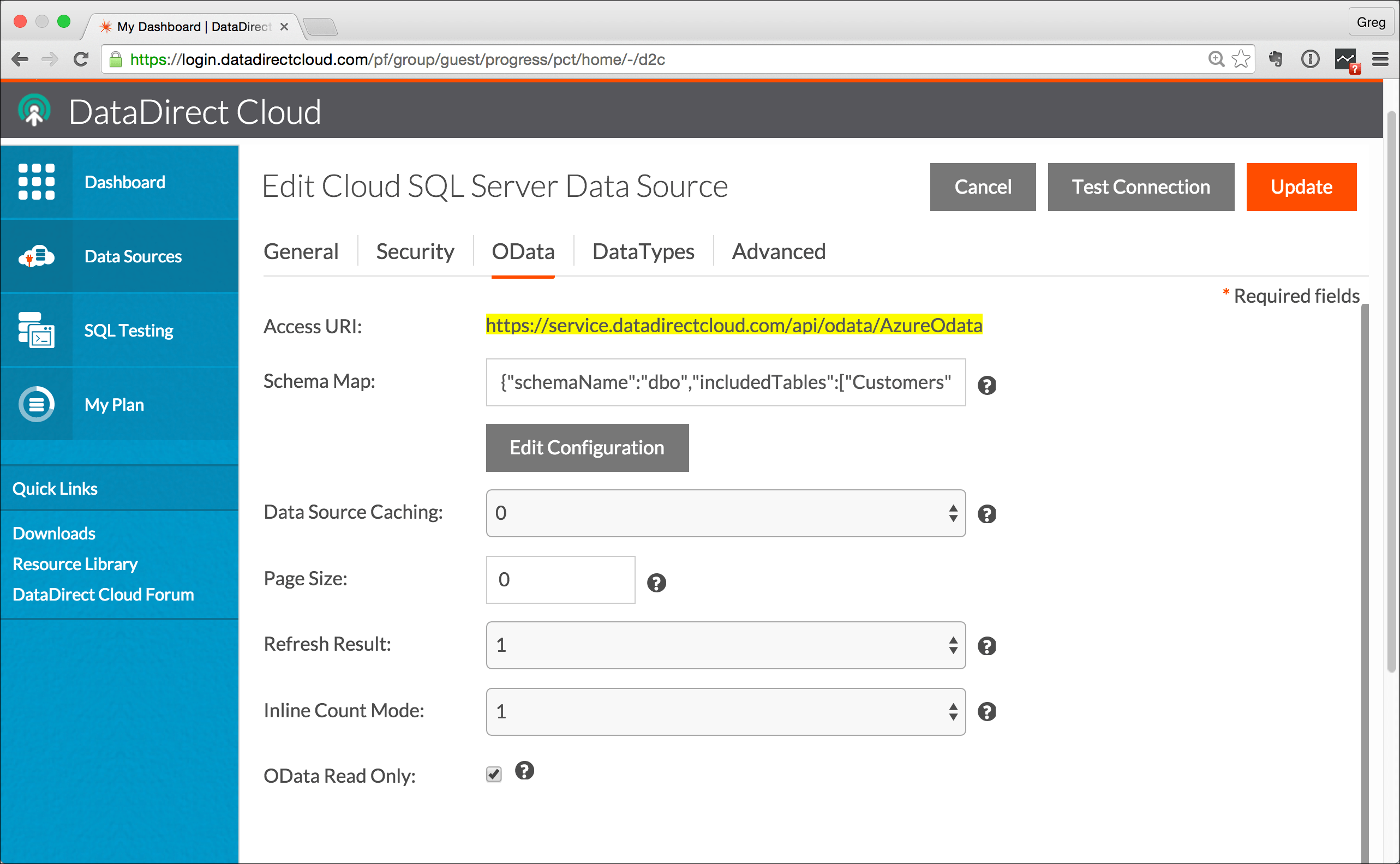Click the SQL Testing sidebar label

[129, 331]
